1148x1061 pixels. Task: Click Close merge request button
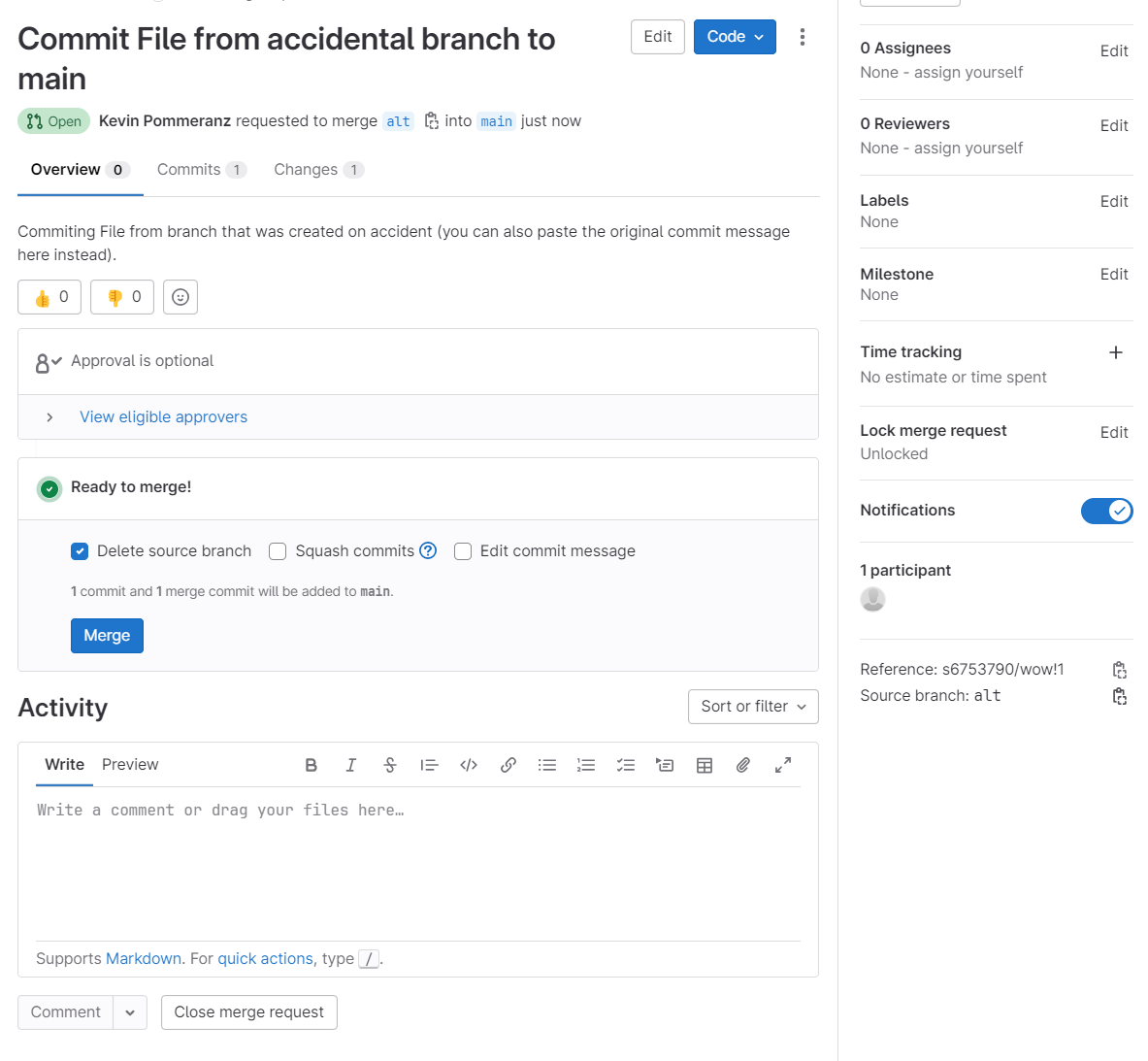point(248,1012)
